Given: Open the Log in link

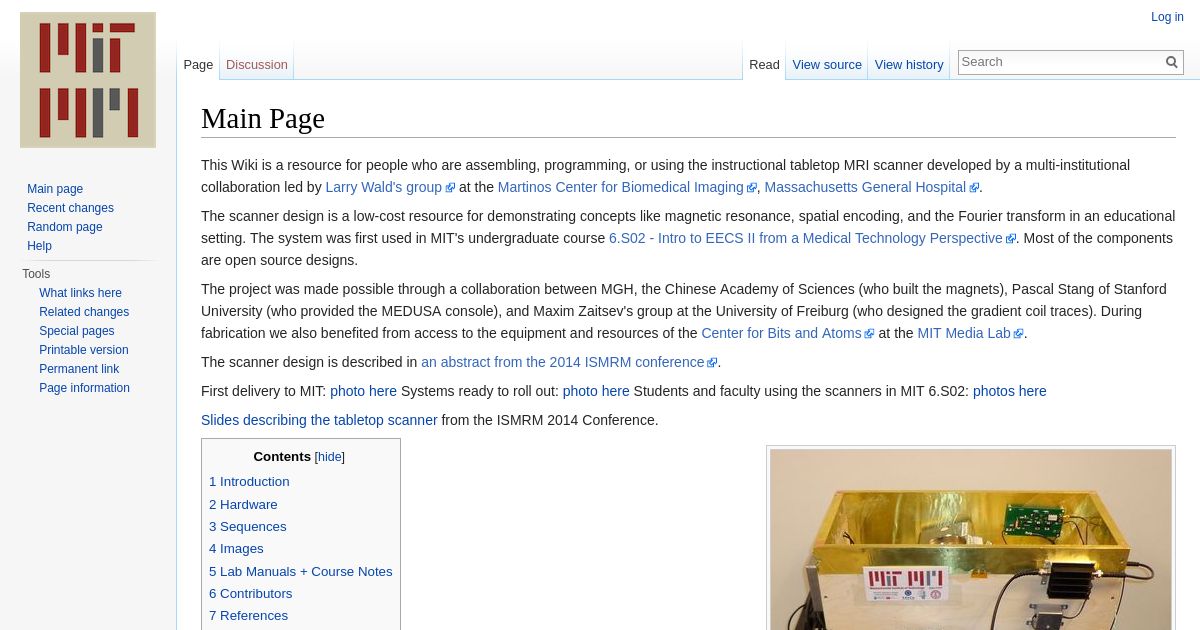Looking at the screenshot, I should click(x=1167, y=17).
